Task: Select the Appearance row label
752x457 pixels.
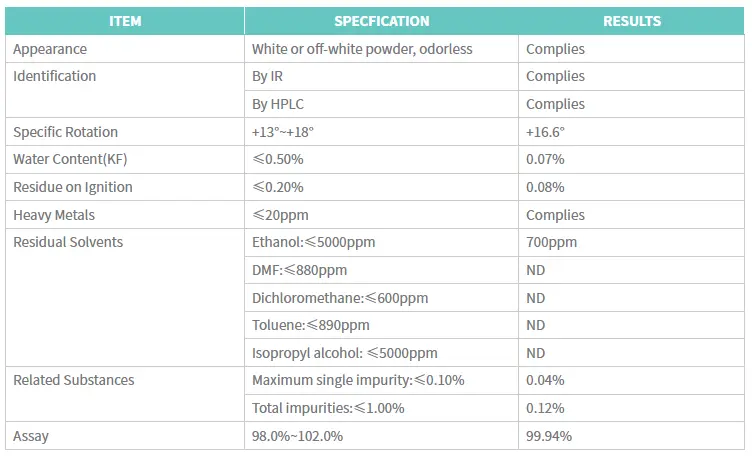Action: pos(50,49)
